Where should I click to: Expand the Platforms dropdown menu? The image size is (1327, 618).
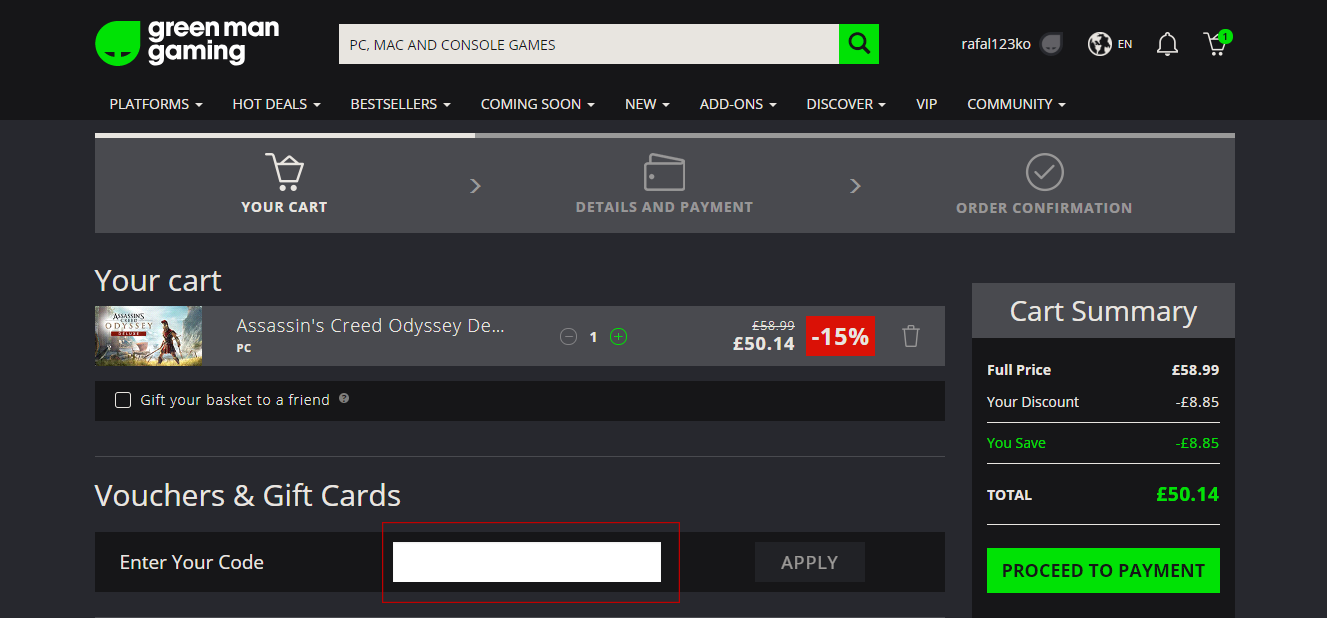coord(156,104)
